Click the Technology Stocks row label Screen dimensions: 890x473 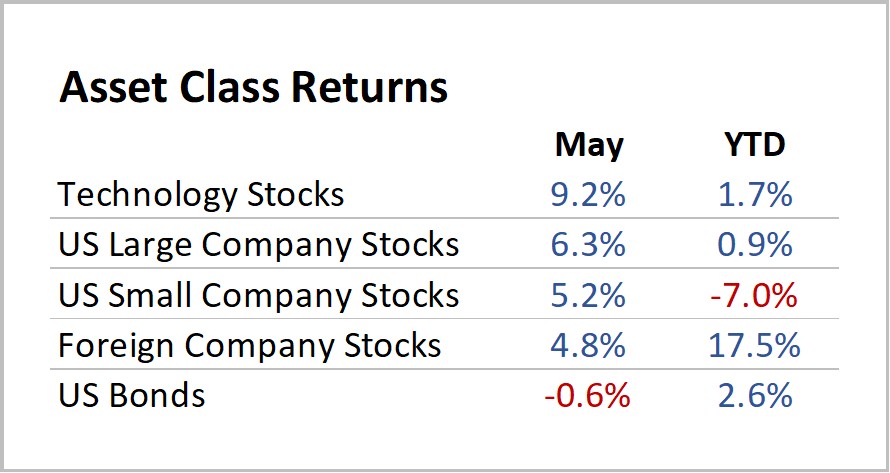201,194
